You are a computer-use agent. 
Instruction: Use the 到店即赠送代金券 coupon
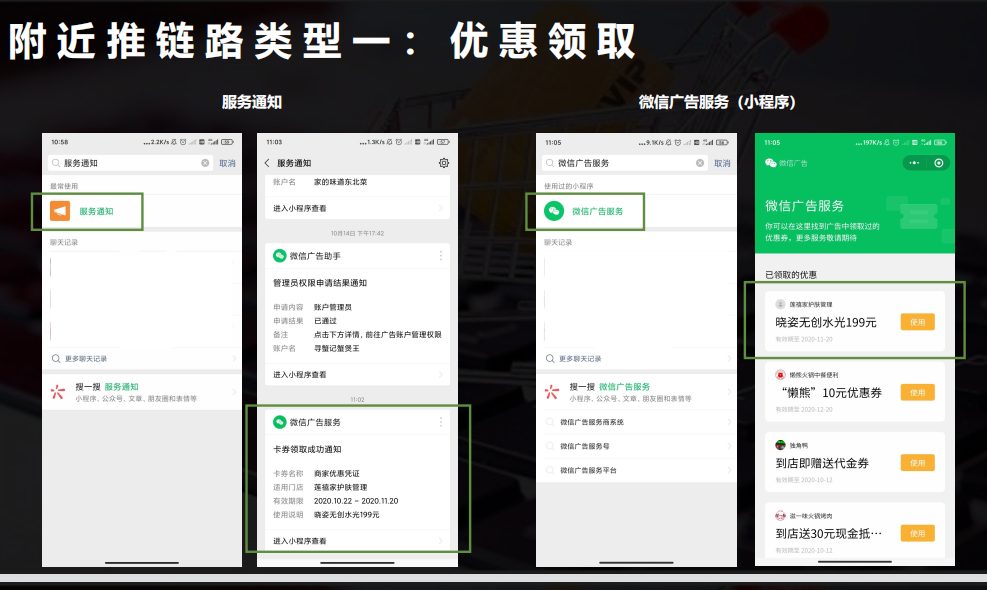tap(918, 463)
